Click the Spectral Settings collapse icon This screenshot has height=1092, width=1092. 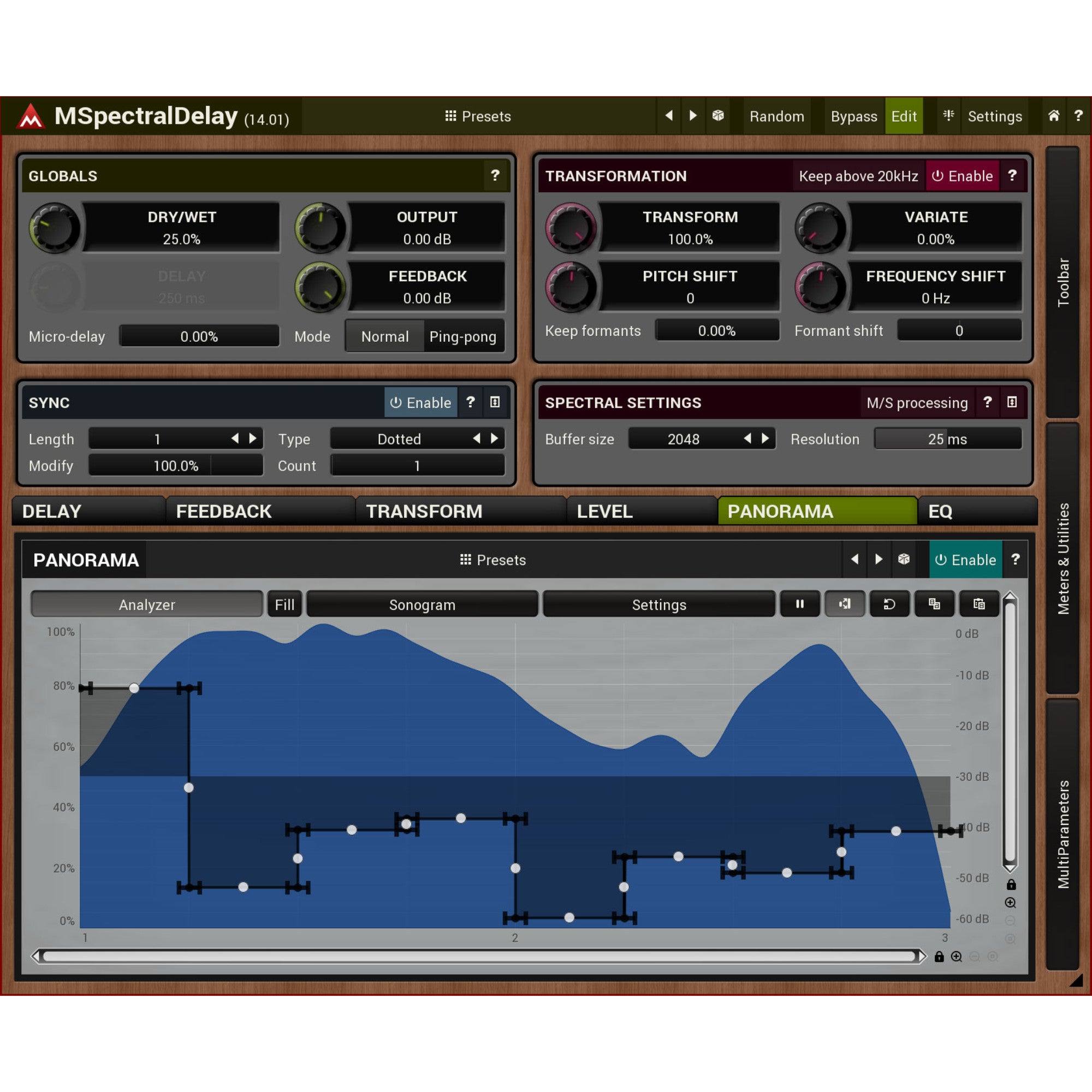pos(1012,402)
